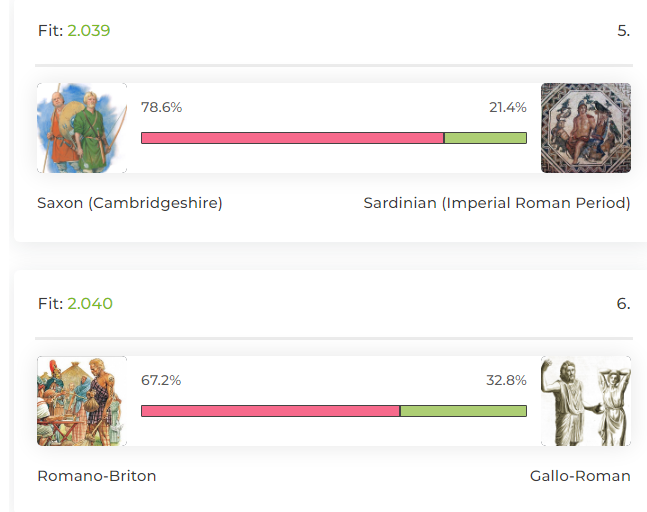Viewport: 647px width, 512px height.
Task: Click the 32.8% percentage label
Action: 506,380
